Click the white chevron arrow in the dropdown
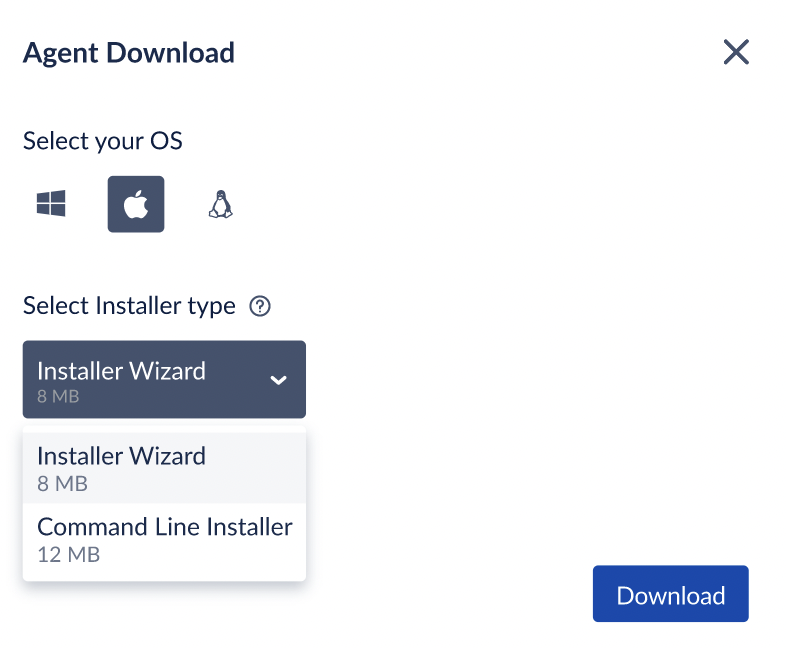 [279, 380]
